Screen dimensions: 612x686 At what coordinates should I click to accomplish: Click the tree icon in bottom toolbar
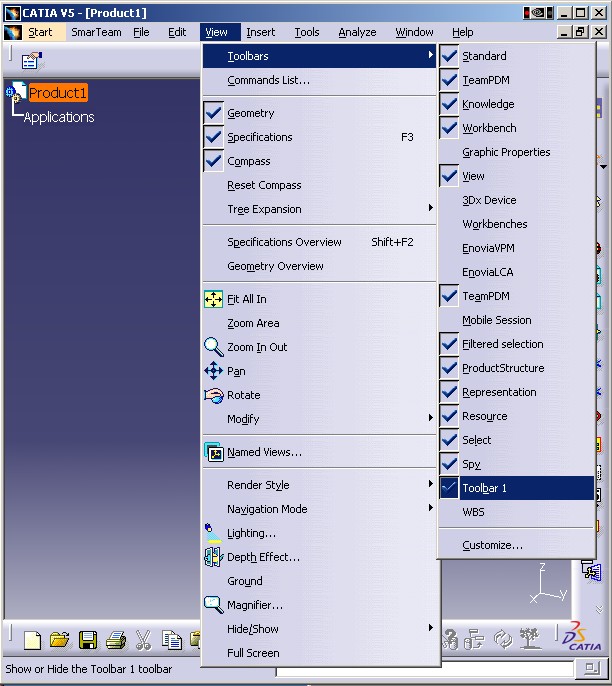coord(530,639)
